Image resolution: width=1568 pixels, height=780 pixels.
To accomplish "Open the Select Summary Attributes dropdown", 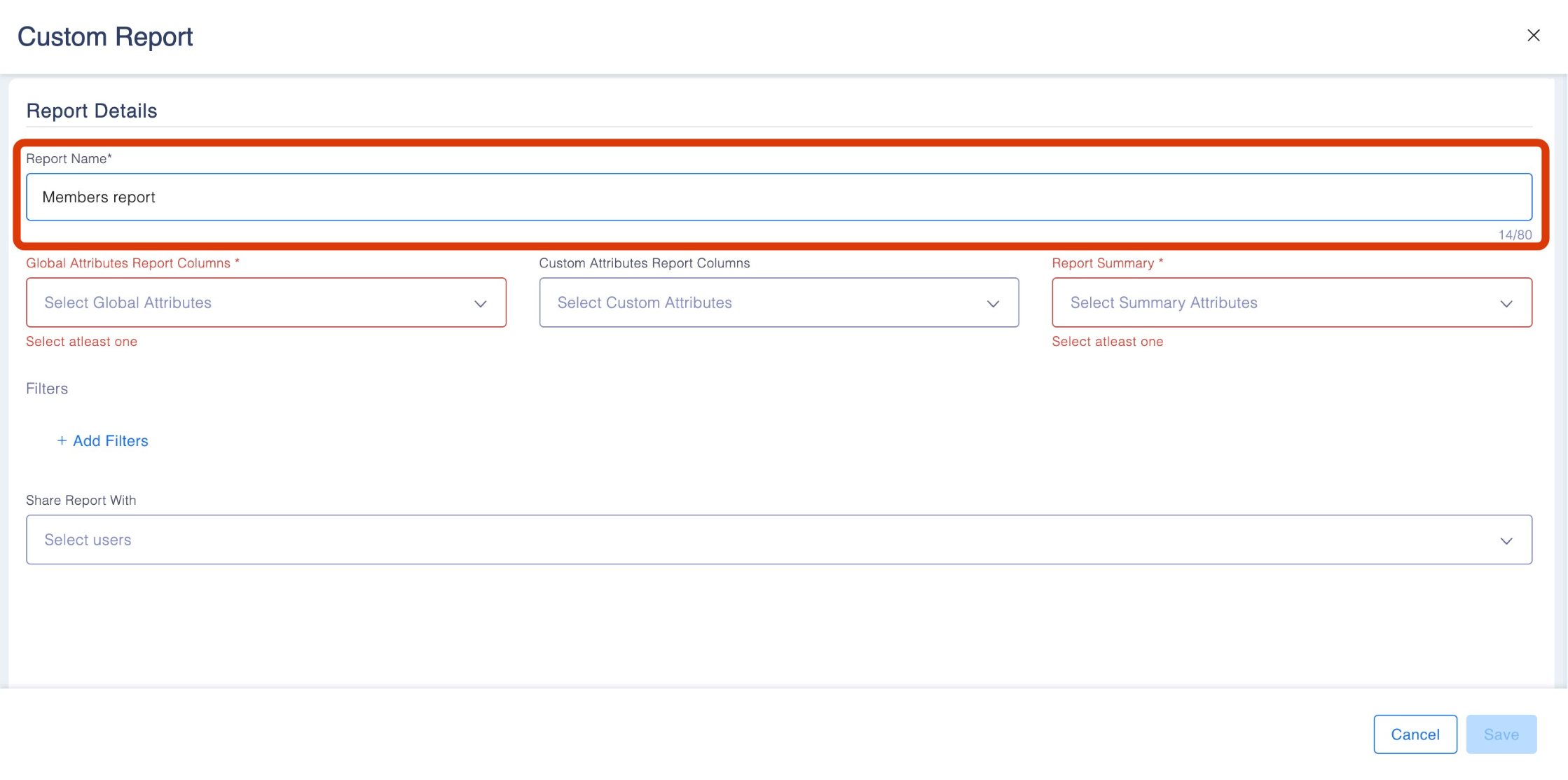I will pyautogui.click(x=1275, y=302).
